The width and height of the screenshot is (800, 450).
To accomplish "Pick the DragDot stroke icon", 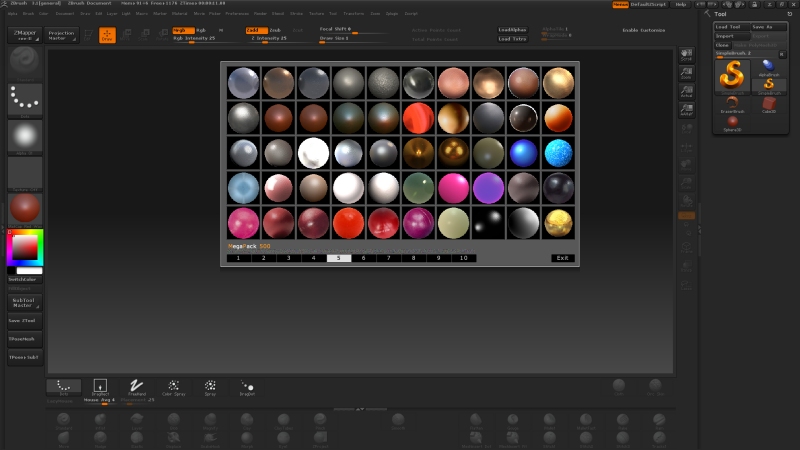I will tap(247, 387).
